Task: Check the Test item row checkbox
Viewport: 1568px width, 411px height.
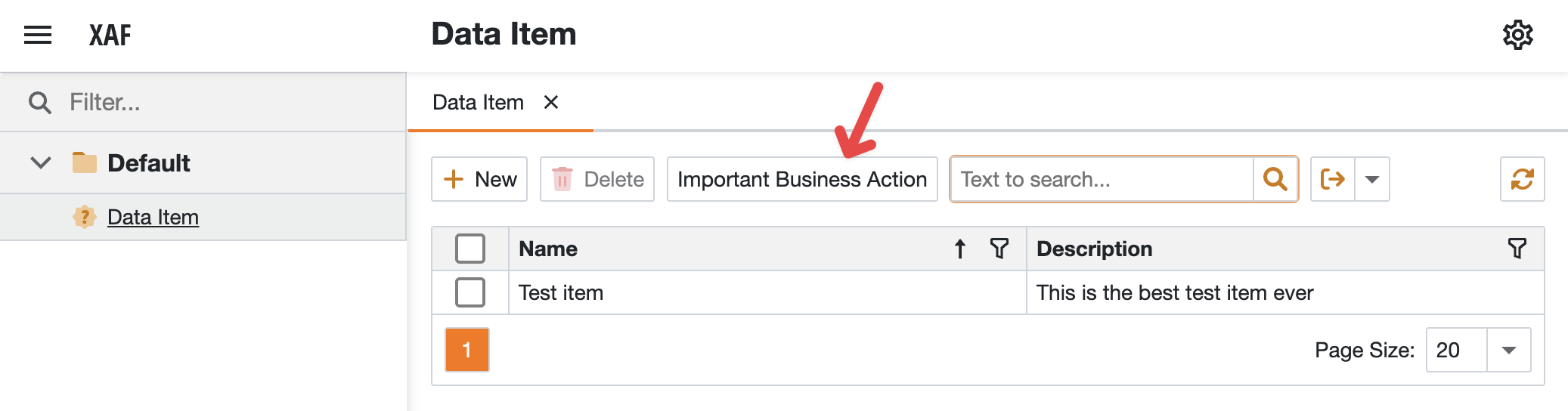Action: 470,292
